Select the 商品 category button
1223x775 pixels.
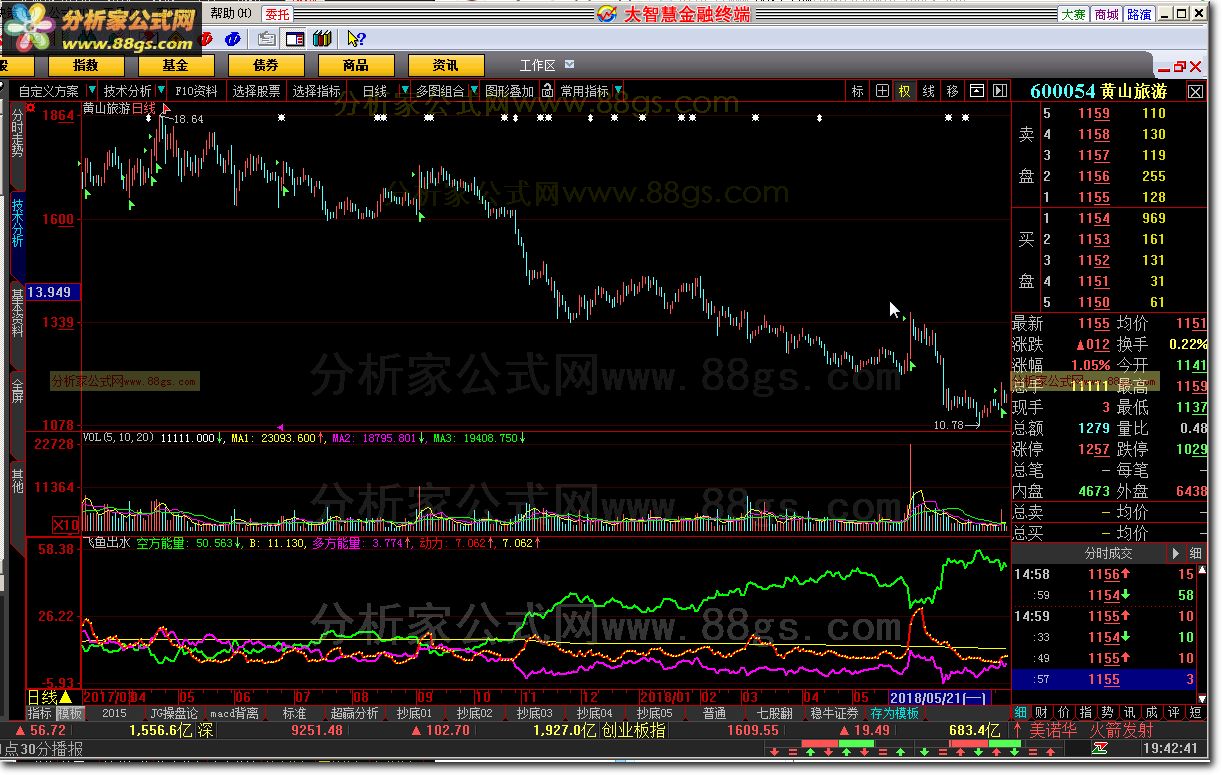pyautogui.click(x=356, y=65)
